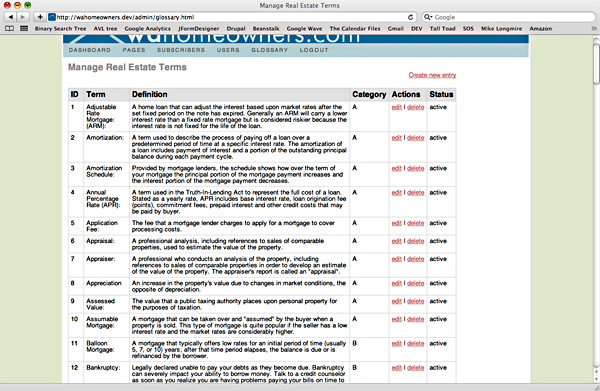Viewport: 600px width, 391px height.
Task: Open the Mike Longmire bookmark
Action: coord(501,29)
